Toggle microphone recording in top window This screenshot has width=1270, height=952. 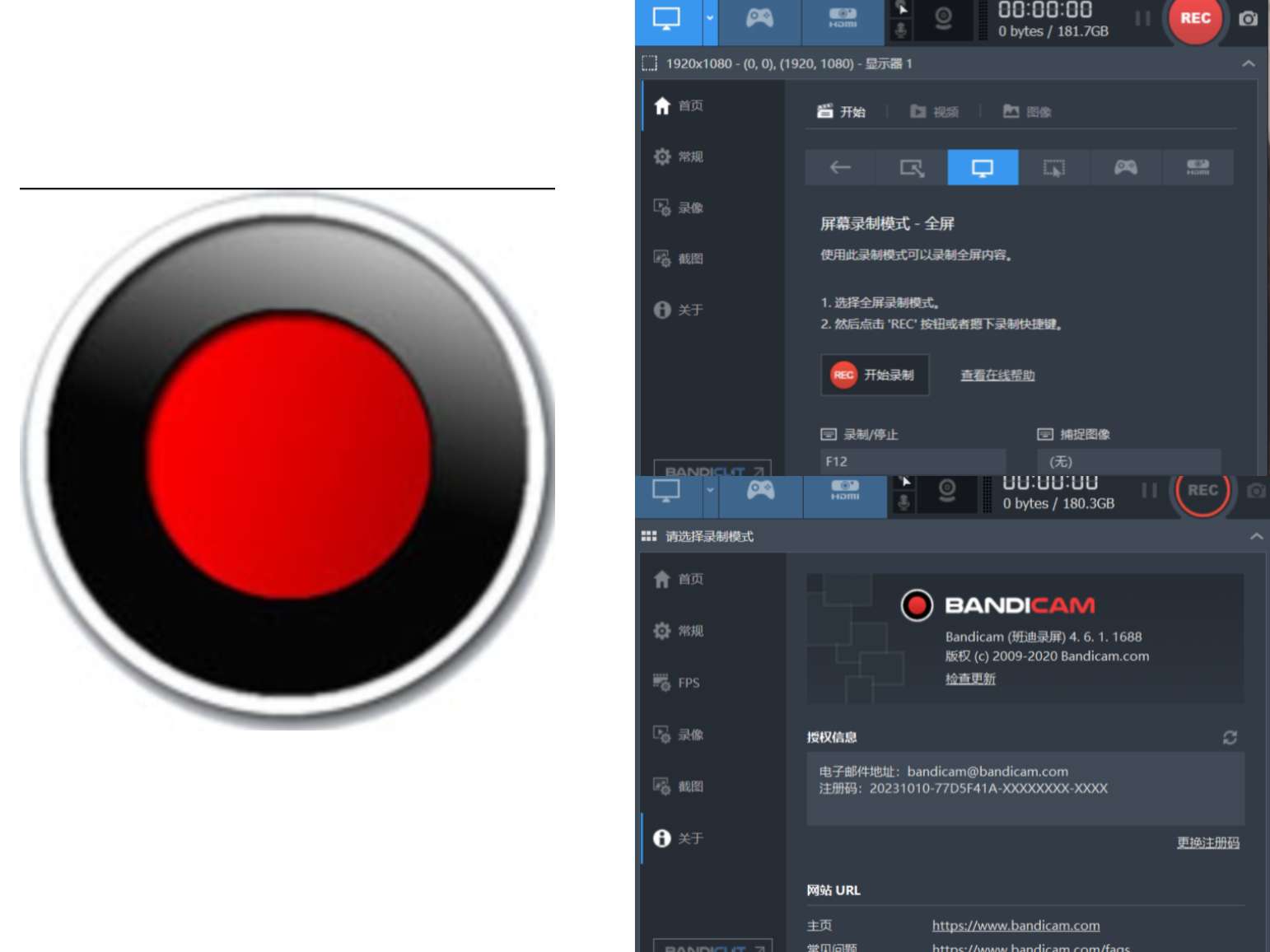coord(902,30)
